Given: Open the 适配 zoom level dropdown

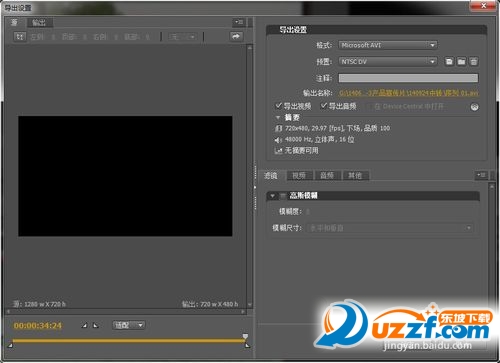Looking at the screenshot, I should point(129,325).
